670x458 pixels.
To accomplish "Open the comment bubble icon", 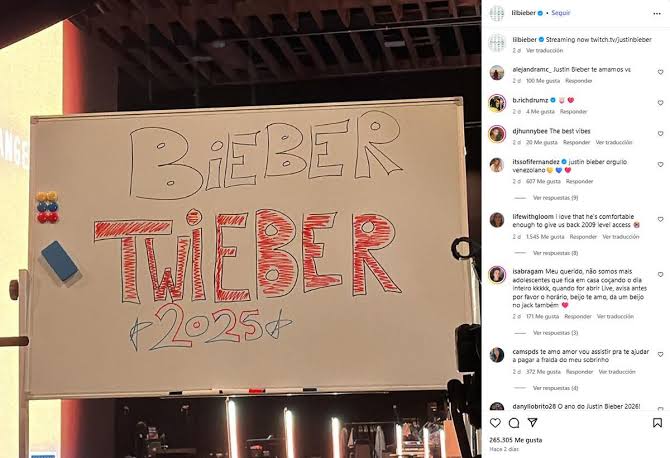I will coord(514,423).
